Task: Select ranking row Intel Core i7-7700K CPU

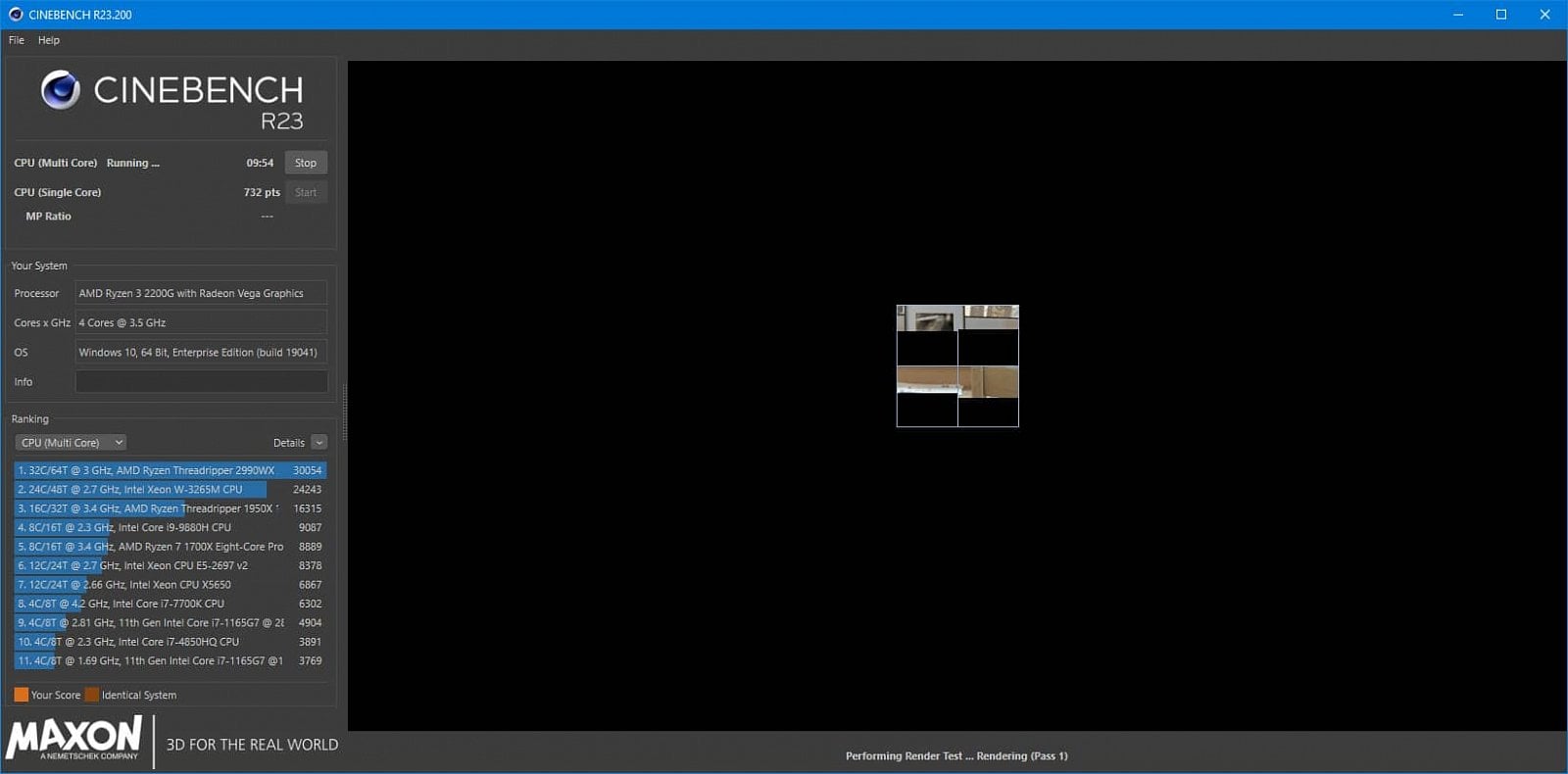Action: (170, 604)
